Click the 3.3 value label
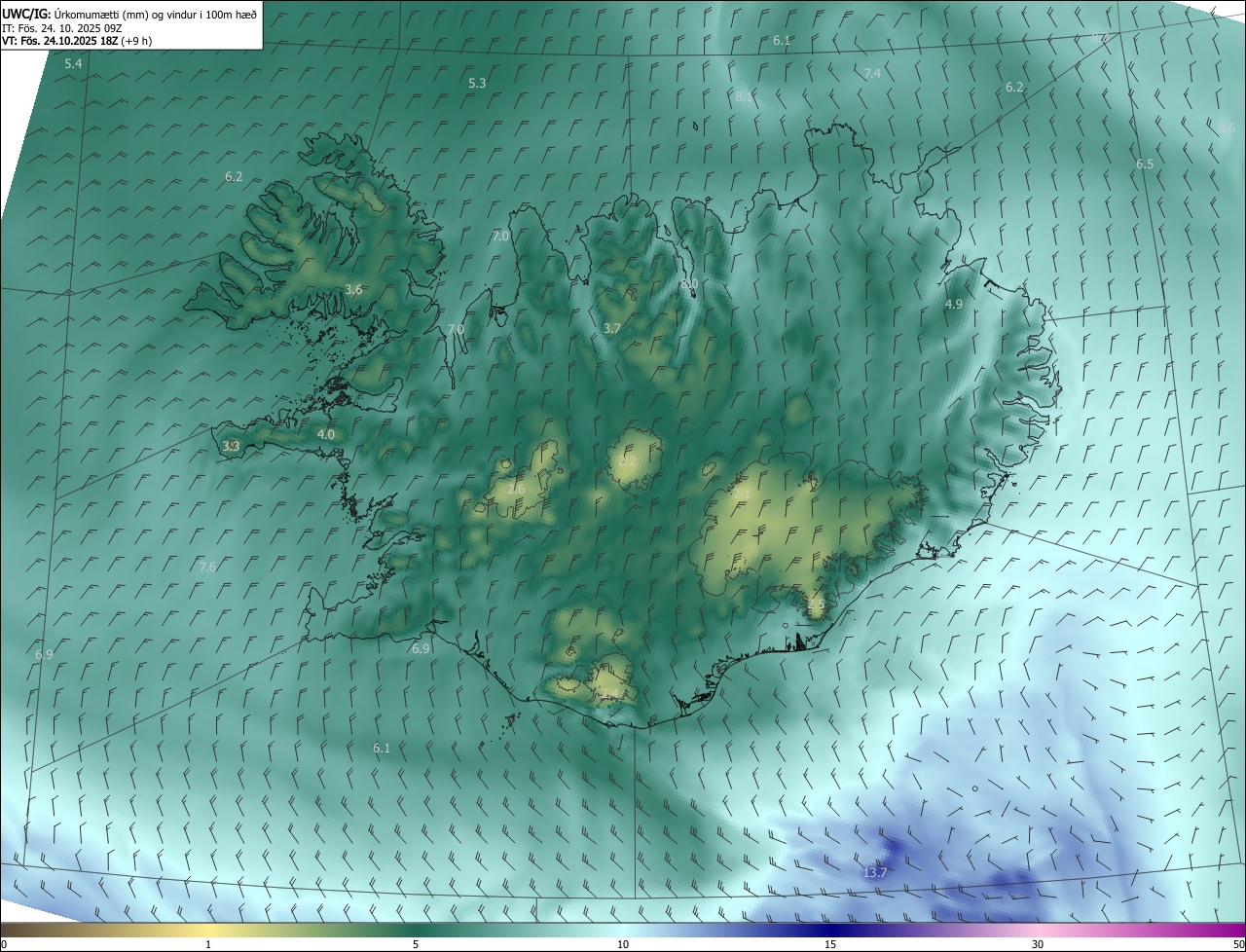The width and height of the screenshot is (1246, 952). pyautogui.click(x=231, y=446)
